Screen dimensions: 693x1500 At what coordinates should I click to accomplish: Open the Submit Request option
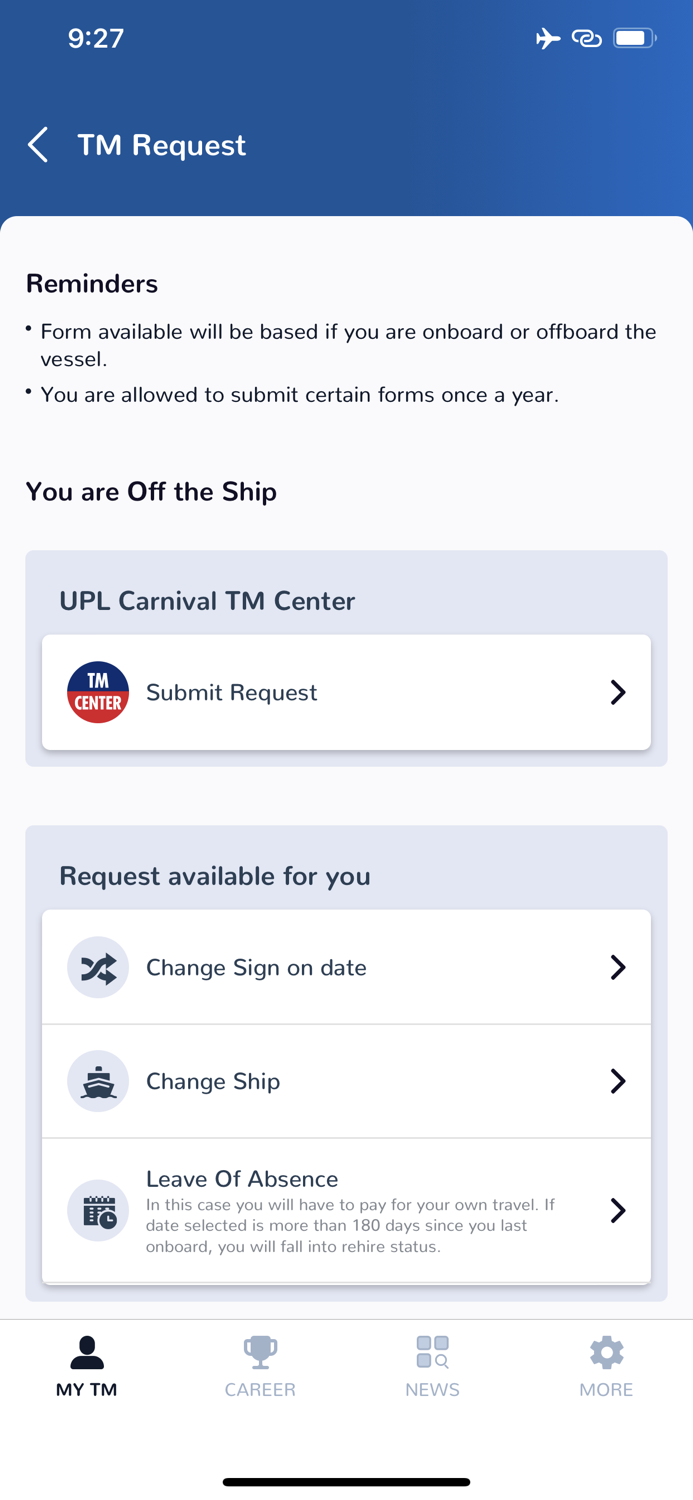click(x=346, y=692)
